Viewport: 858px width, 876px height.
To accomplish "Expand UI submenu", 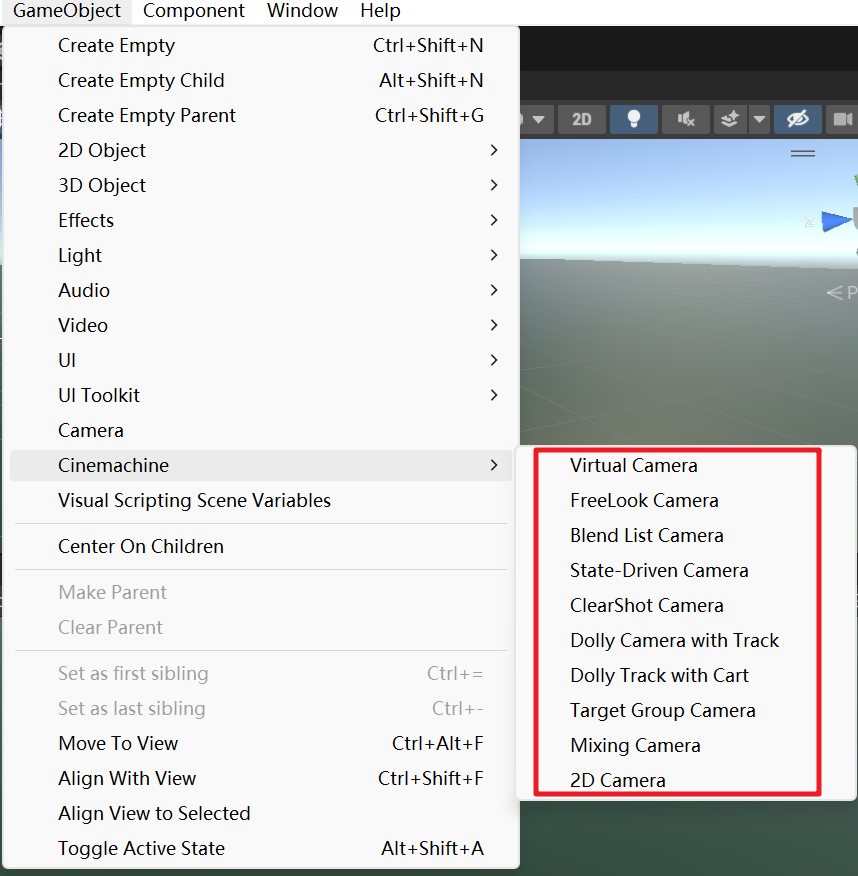I will [261, 360].
